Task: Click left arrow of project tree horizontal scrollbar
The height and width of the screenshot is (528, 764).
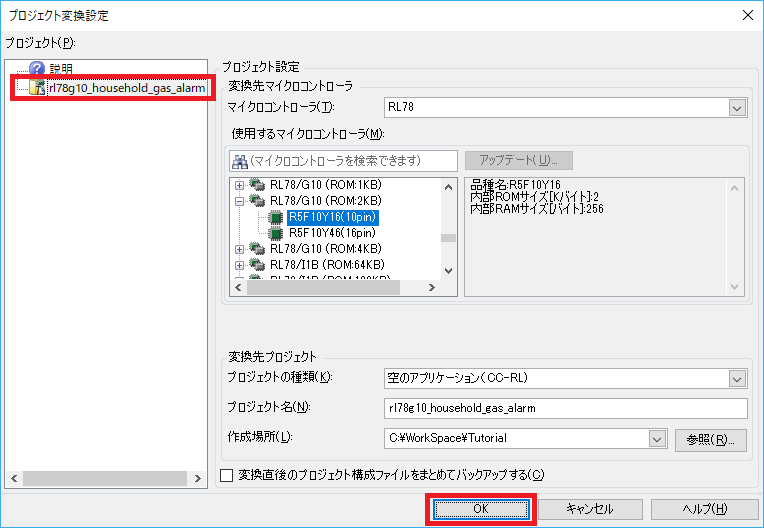Action: click(14, 478)
